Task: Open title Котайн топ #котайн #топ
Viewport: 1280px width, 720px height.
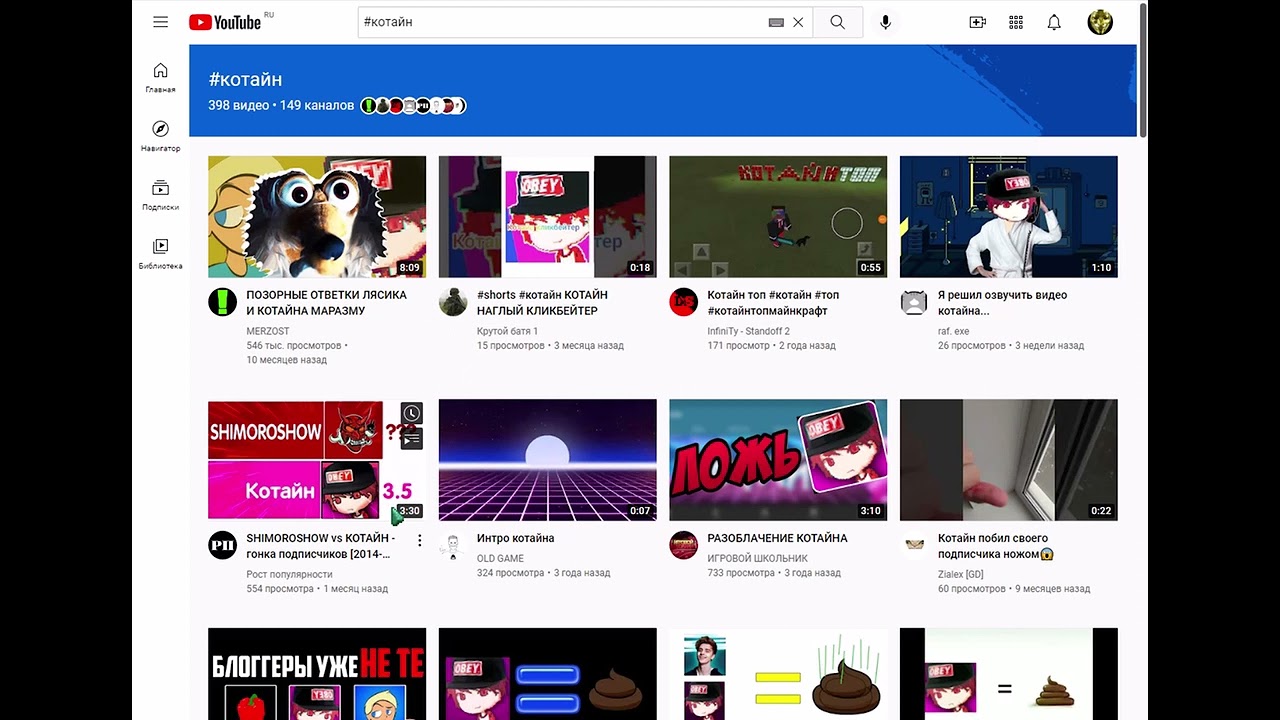Action: pyautogui.click(x=773, y=303)
